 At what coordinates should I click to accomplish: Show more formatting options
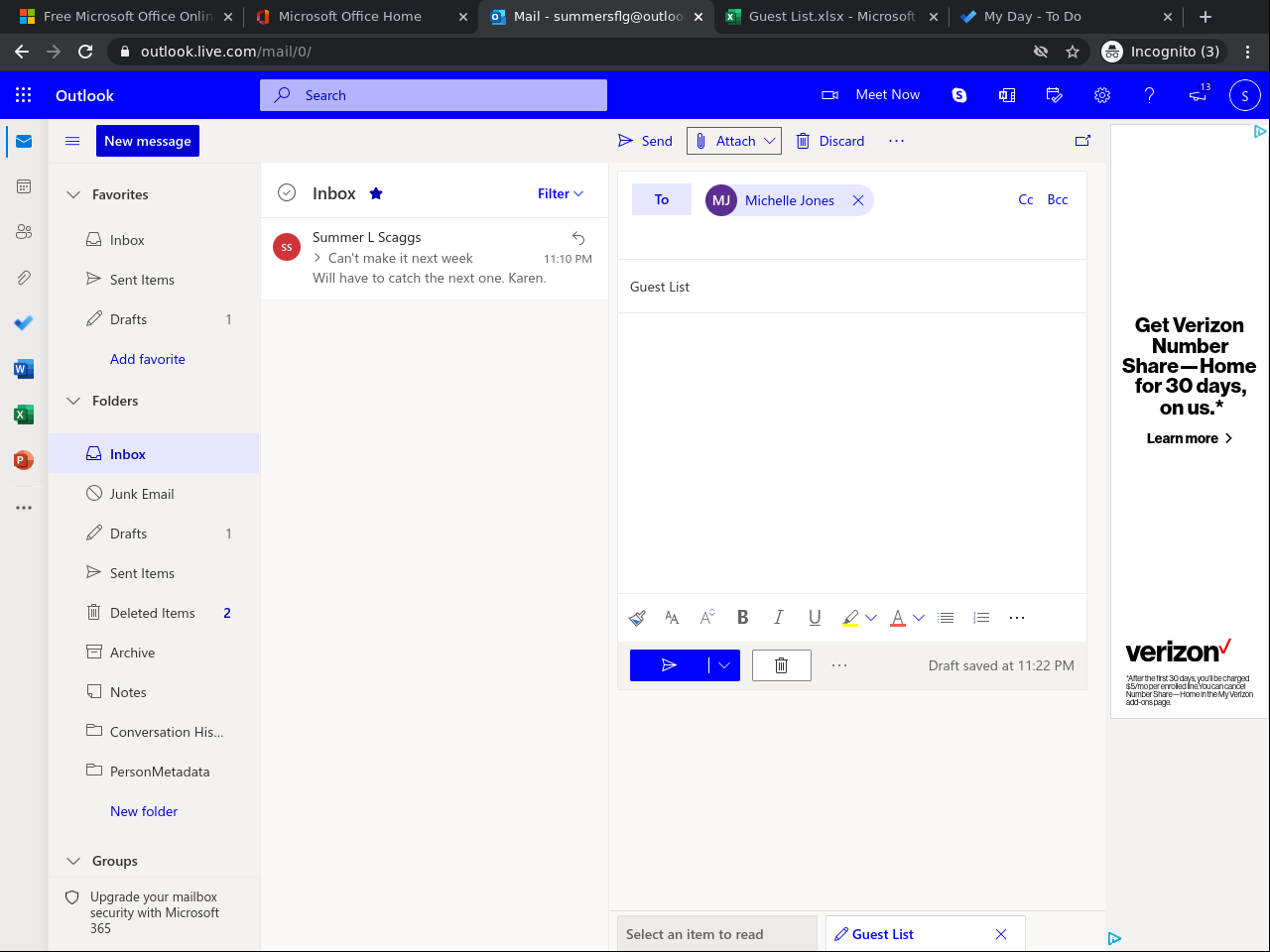(x=1017, y=618)
